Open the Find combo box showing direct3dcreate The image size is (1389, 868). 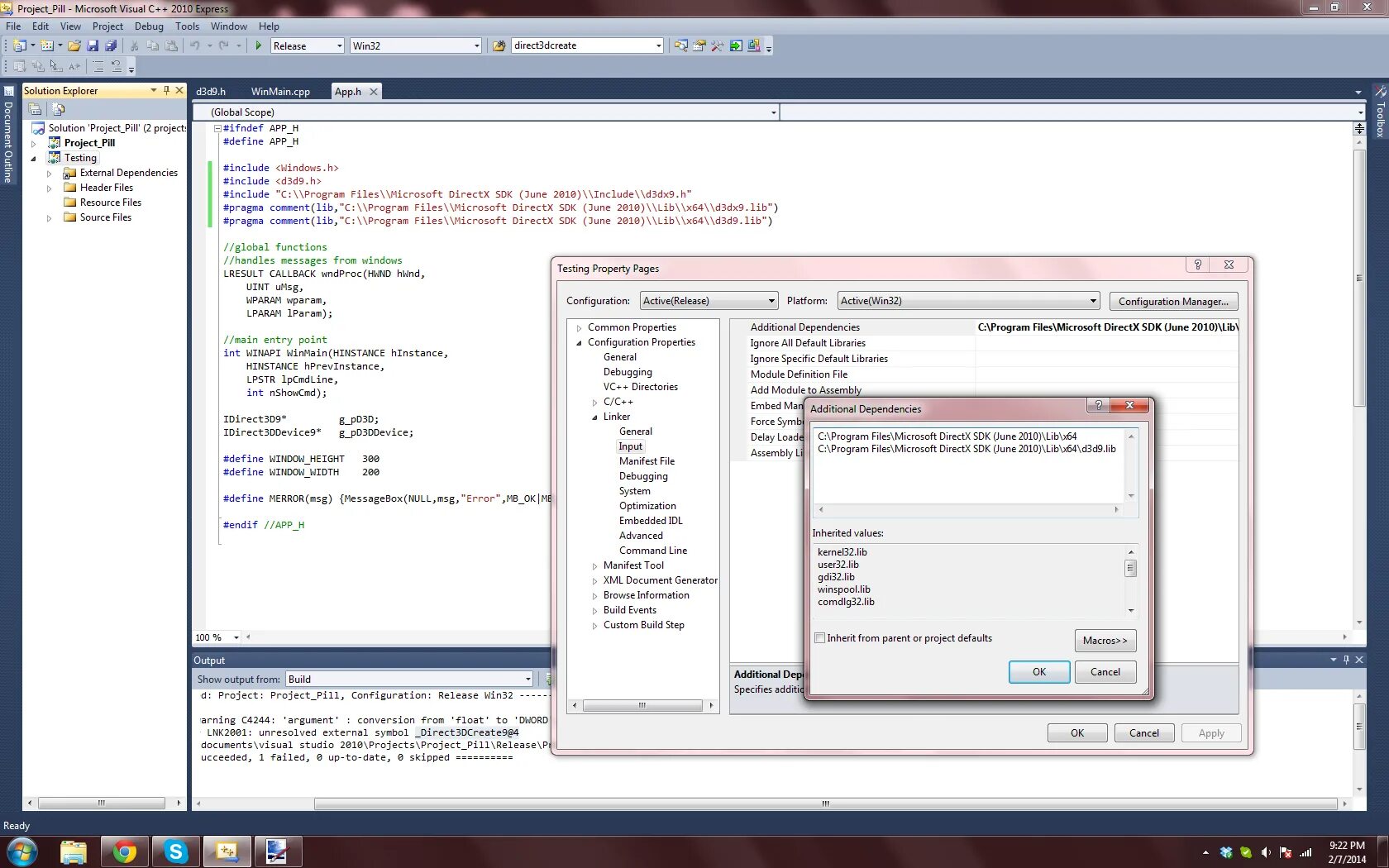pyautogui.click(x=587, y=45)
